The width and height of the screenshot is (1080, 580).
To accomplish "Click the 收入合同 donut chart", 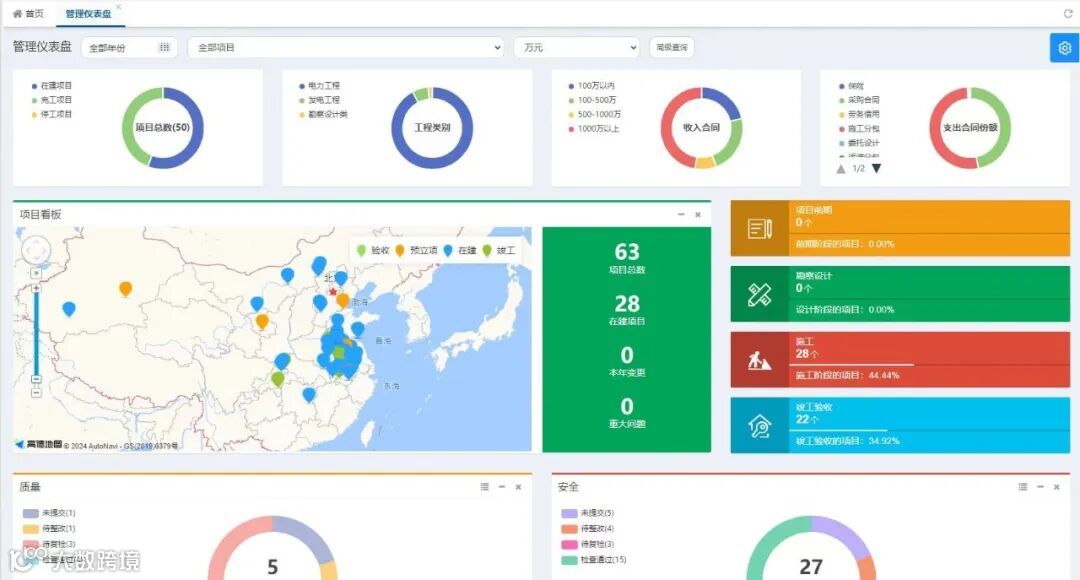I will pos(701,127).
